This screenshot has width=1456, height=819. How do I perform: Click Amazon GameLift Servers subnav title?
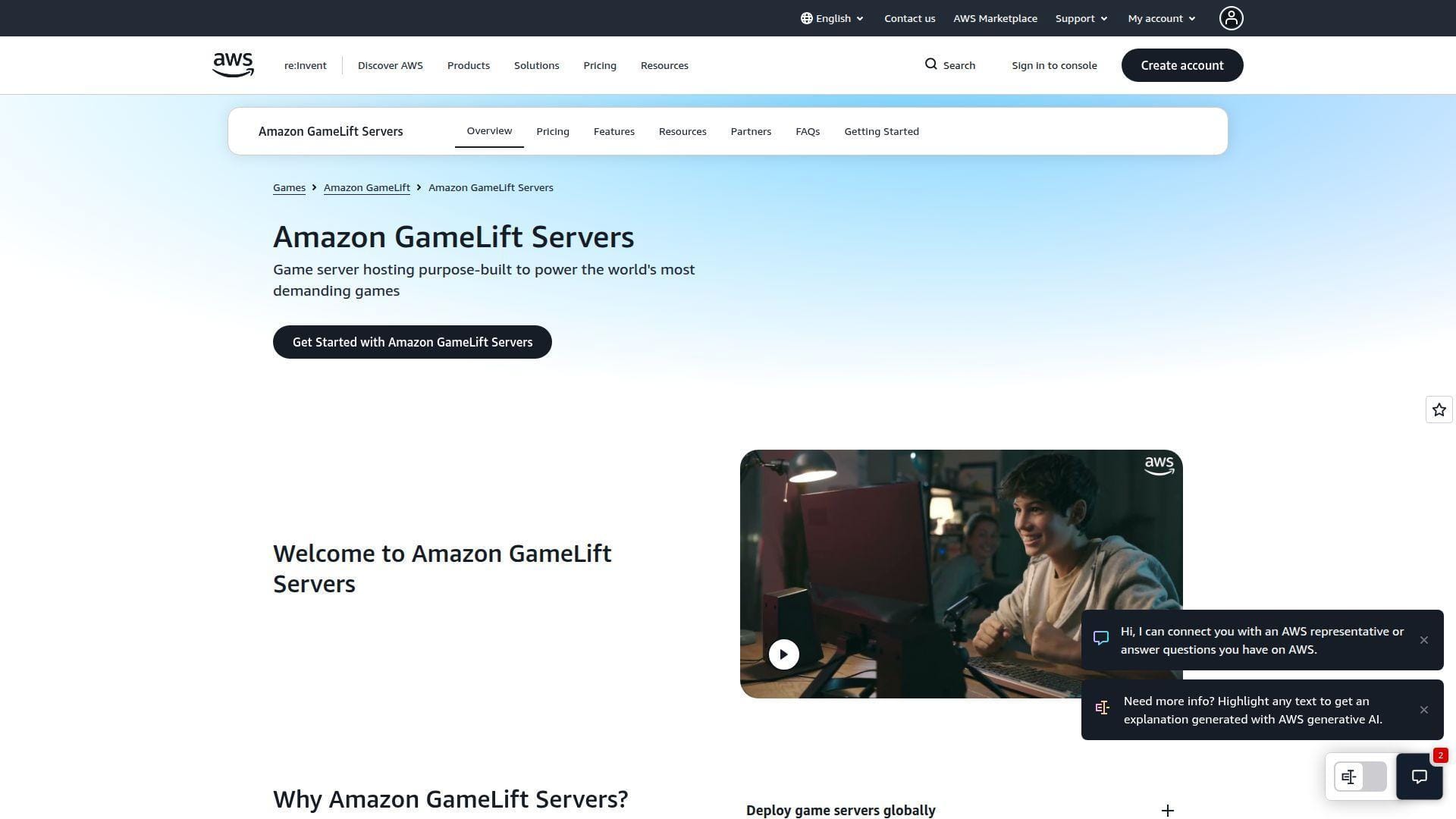331,131
